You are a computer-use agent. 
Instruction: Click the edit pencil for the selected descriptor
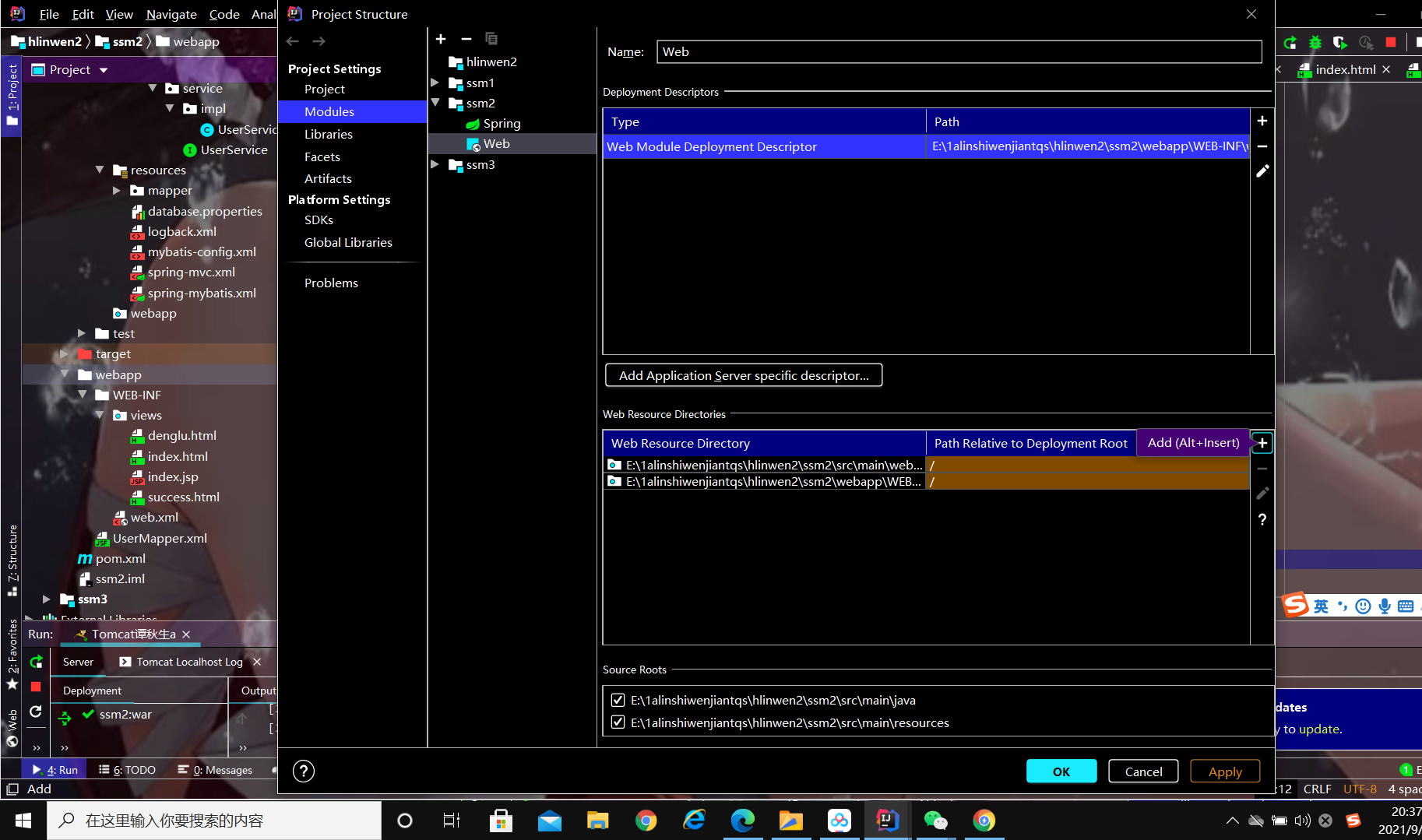point(1262,171)
